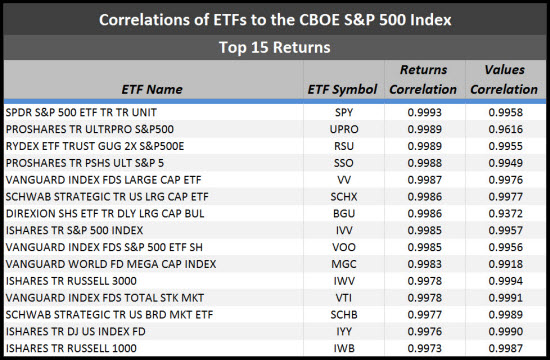Viewport: 550px width, 360px height.
Task: Select the VOO ticker cell
Action: point(344,247)
